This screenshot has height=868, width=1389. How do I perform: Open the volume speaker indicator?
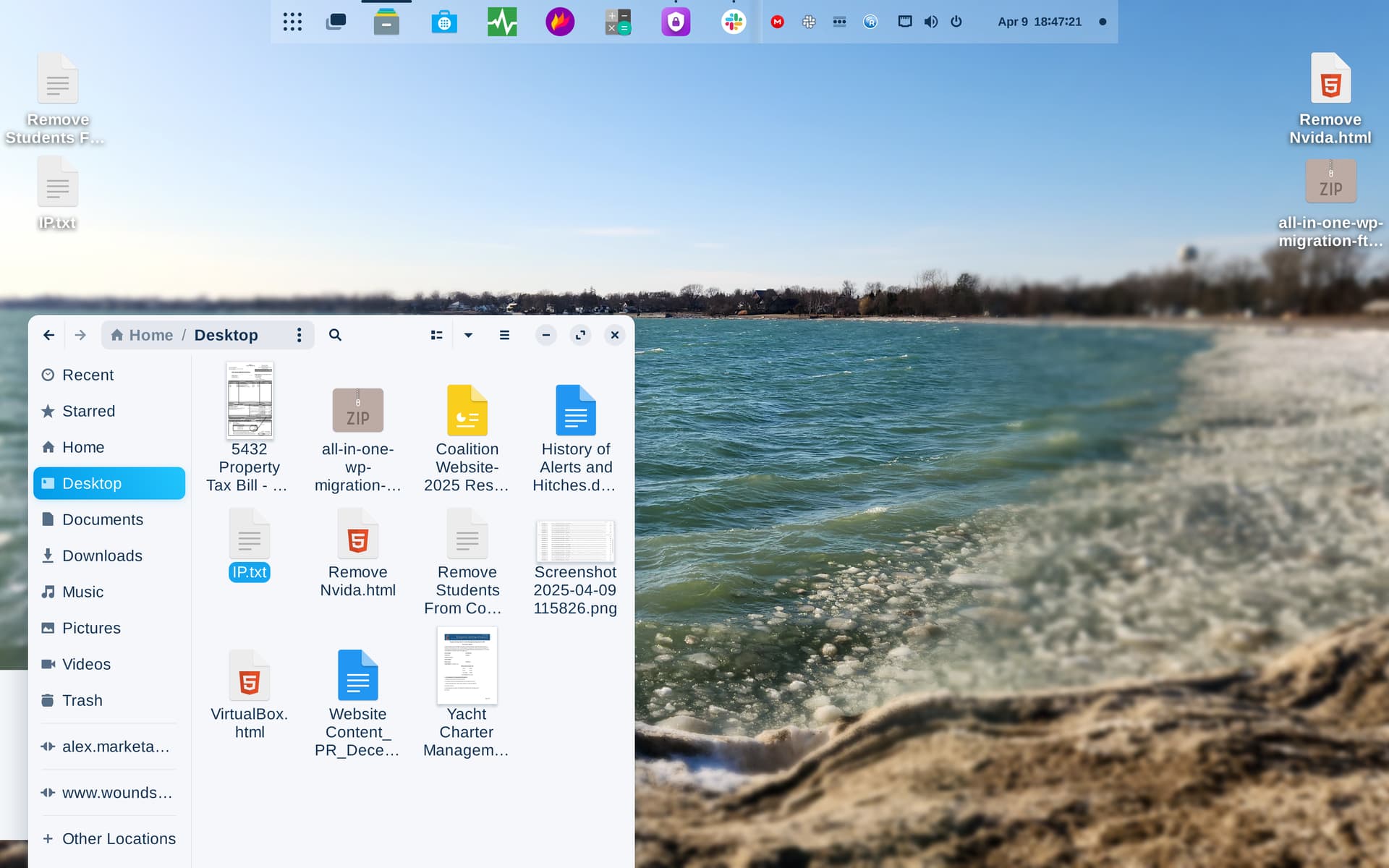(x=931, y=22)
